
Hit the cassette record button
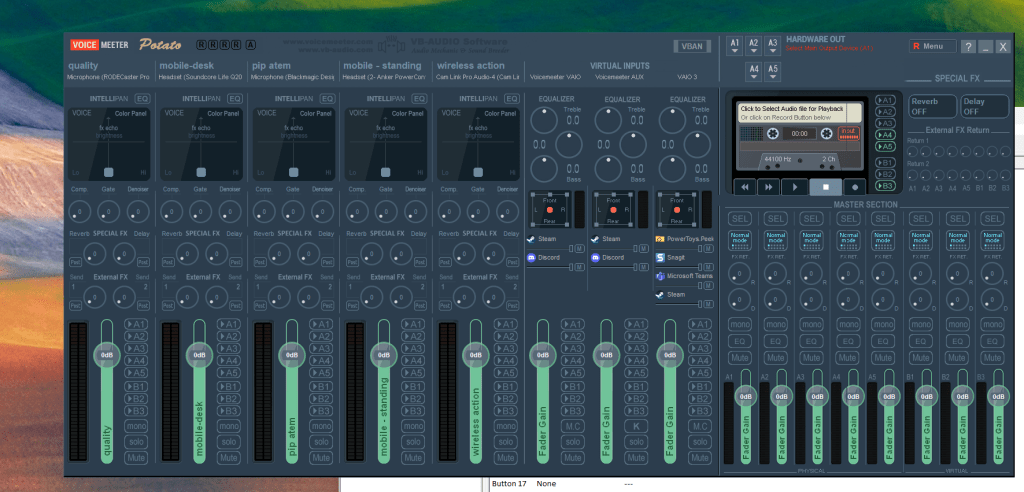coord(854,187)
